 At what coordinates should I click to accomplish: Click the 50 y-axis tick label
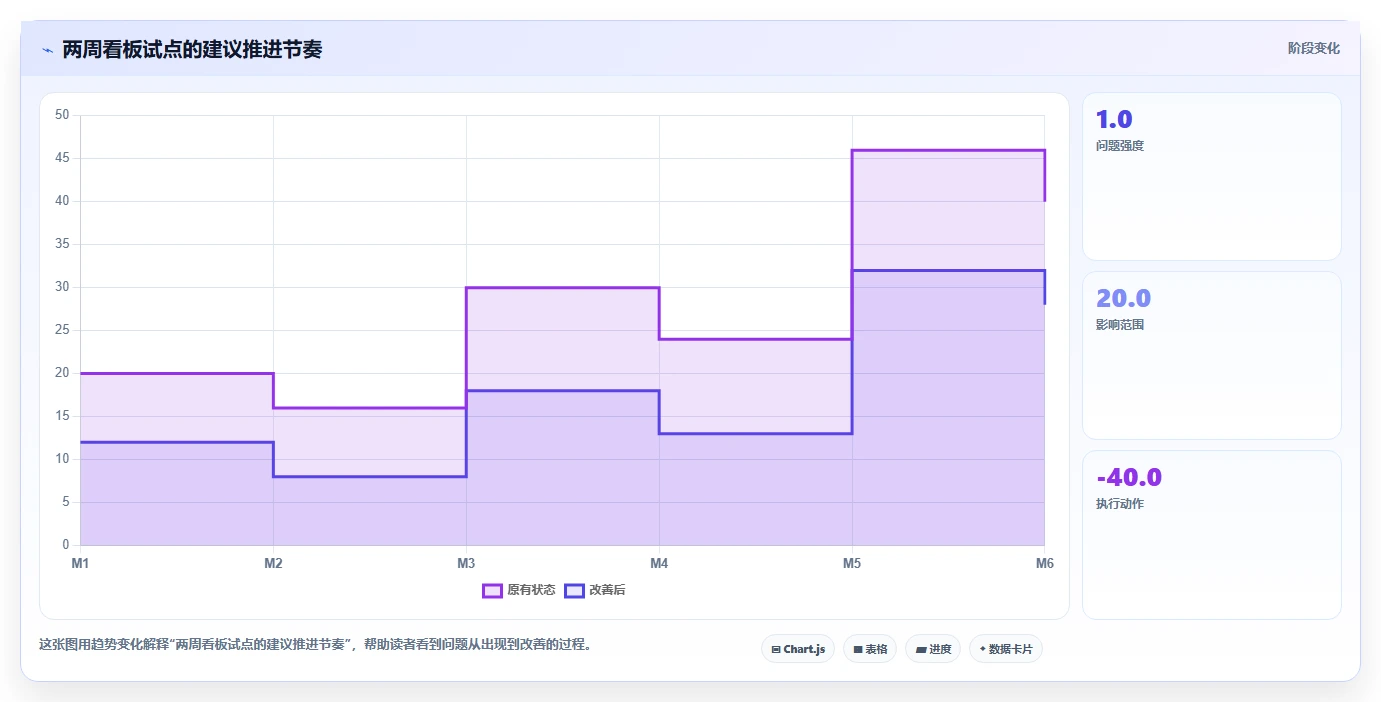point(62,115)
